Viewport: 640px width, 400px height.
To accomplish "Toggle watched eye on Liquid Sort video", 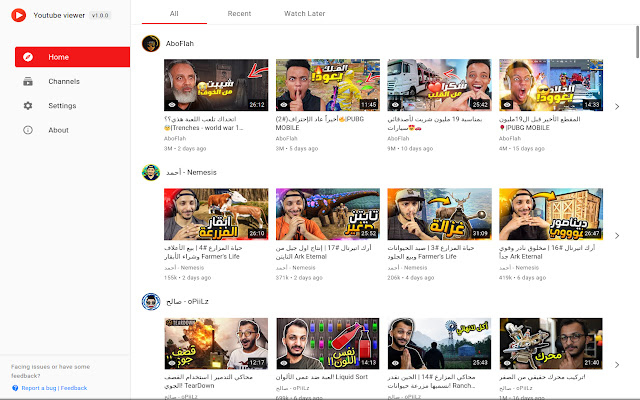I will click(x=284, y=362).
